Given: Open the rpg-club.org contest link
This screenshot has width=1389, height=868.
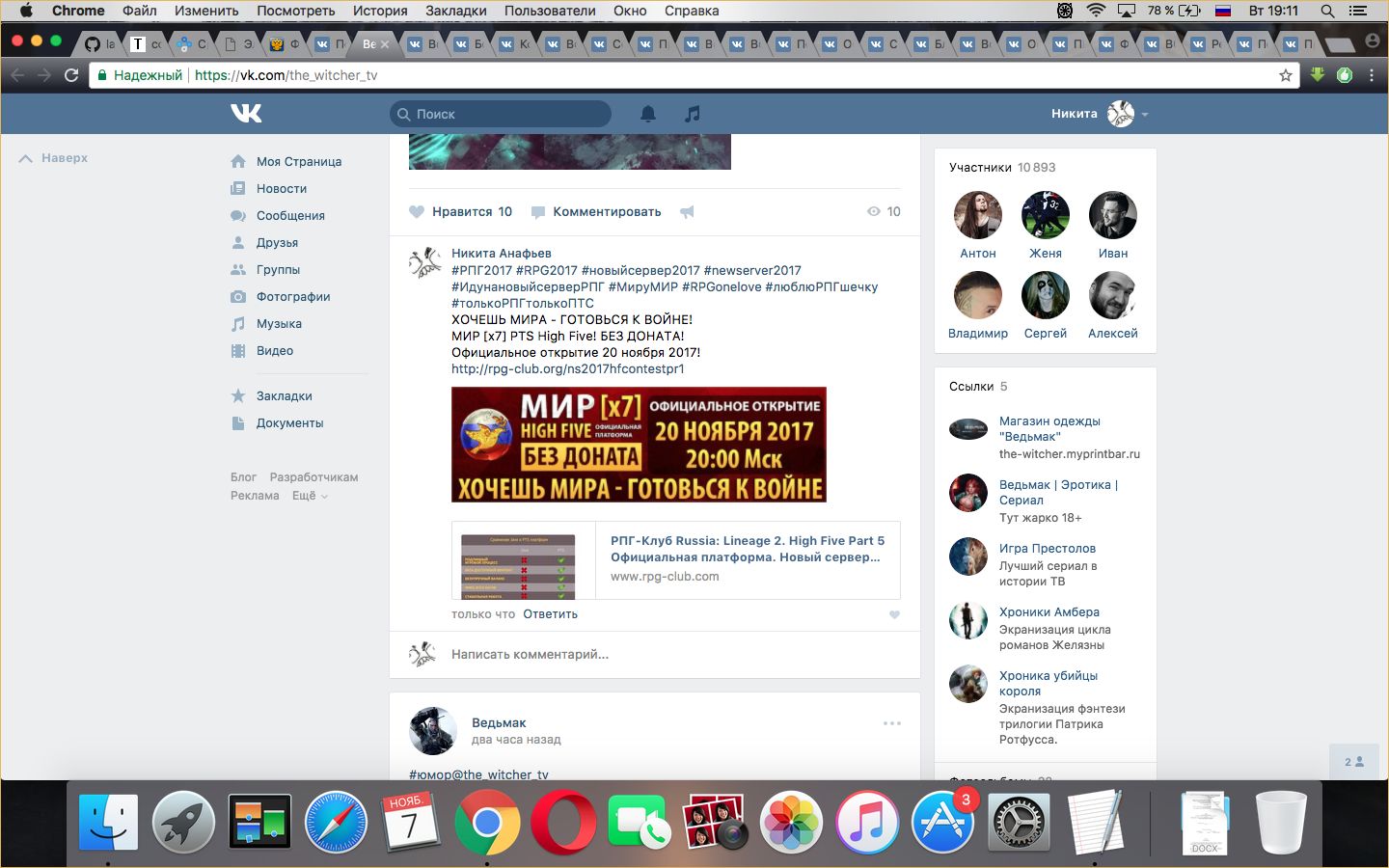Looking at the screenshot, I should pyautogui.click(x=568, y=369).
